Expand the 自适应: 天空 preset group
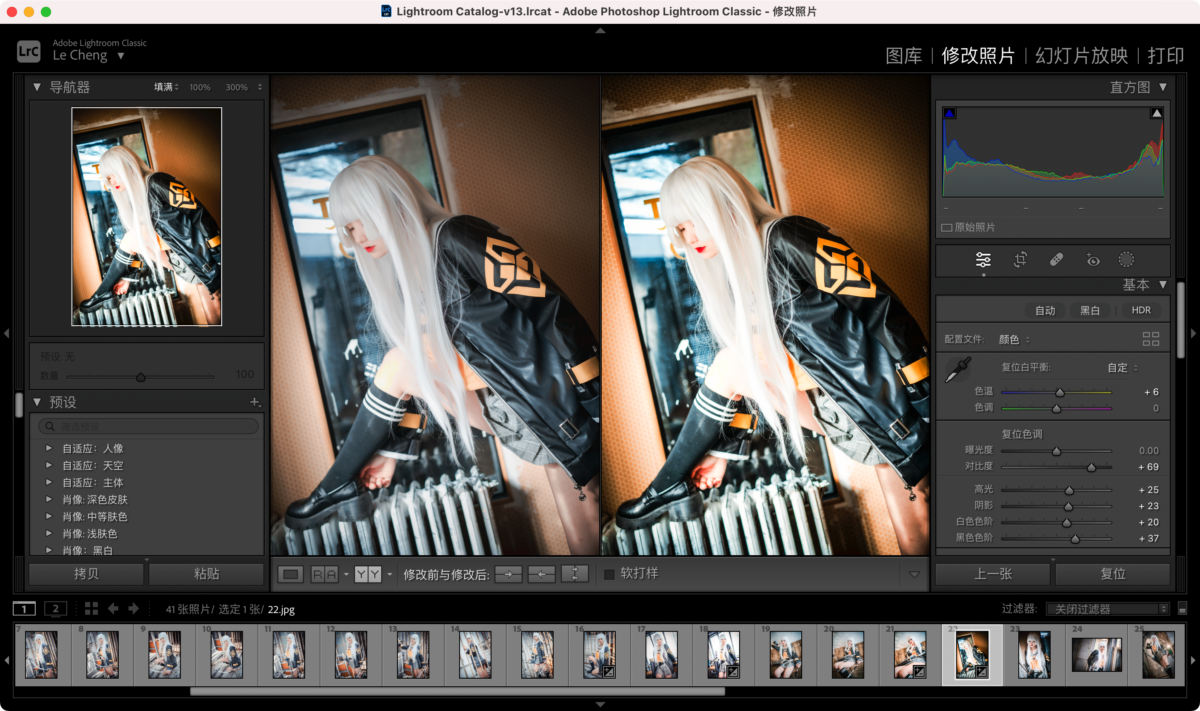Viewport: 1200px width, 711px height. pyautogui.click(x=48, y=466)
